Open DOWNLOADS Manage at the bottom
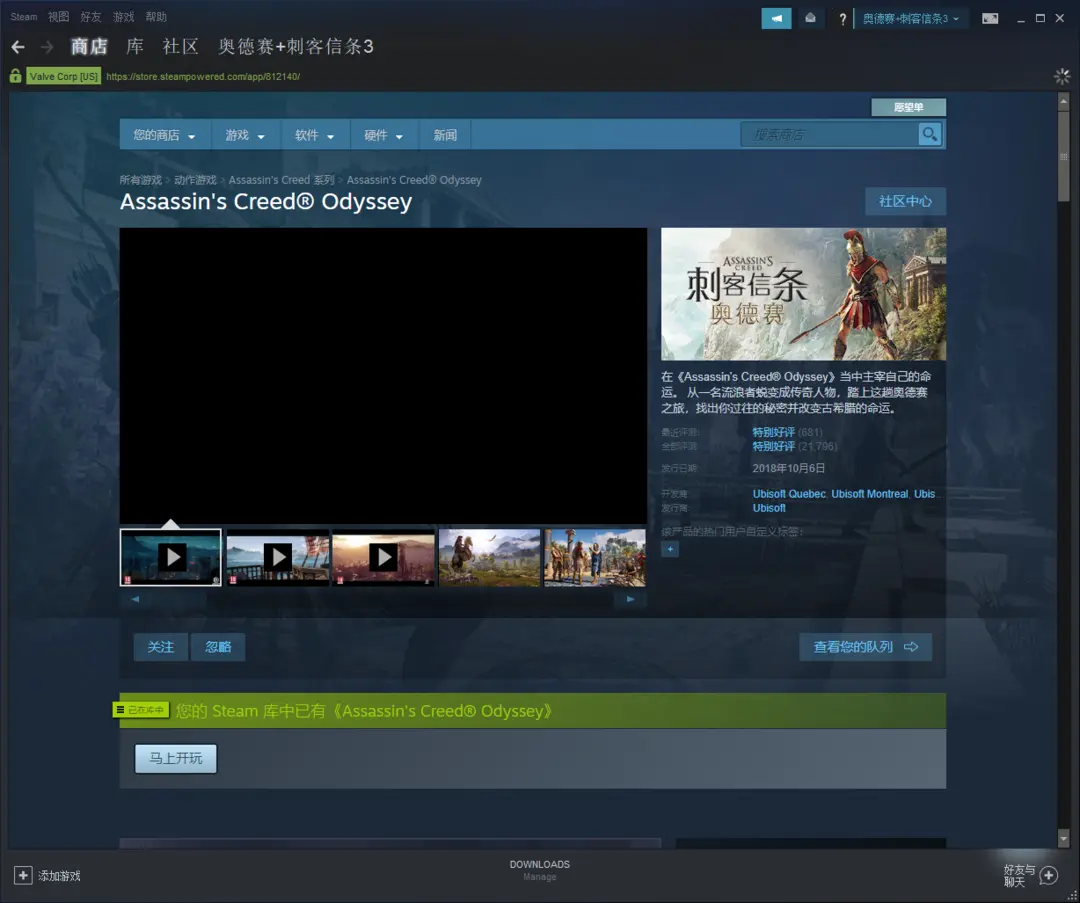This screenshot has width=1080, height=903. pos(539,870)
